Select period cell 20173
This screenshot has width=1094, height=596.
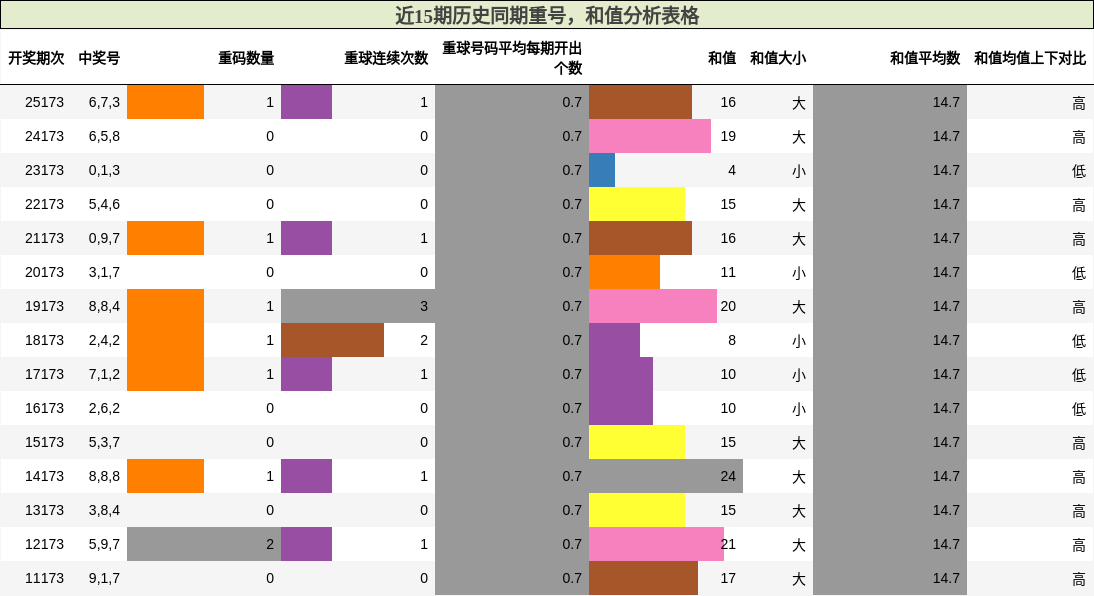pyautogui.click(x=44, y=272)
